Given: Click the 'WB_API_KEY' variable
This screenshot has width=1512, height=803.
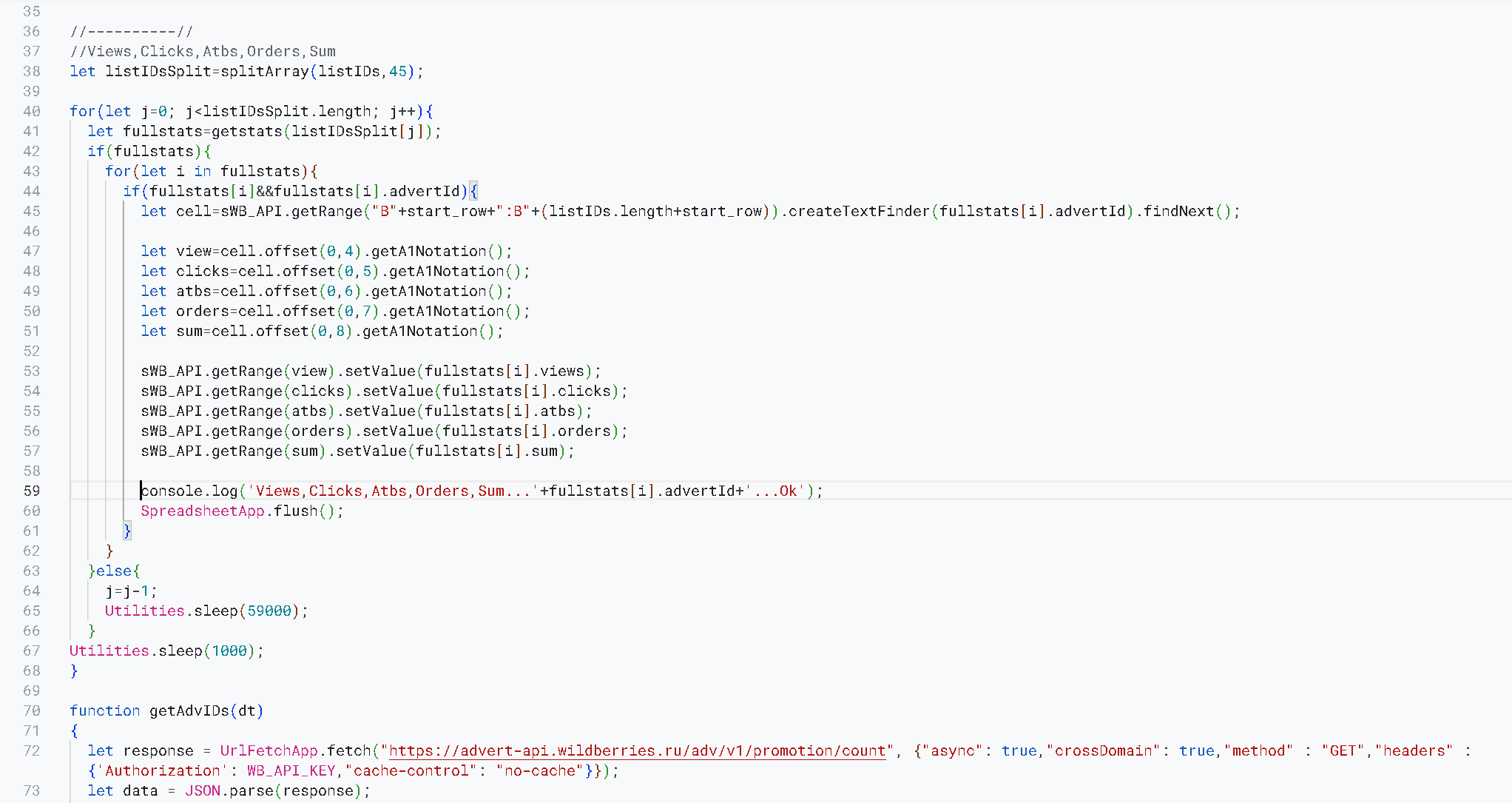Looking at the screenshot, I should click(291, 770).
